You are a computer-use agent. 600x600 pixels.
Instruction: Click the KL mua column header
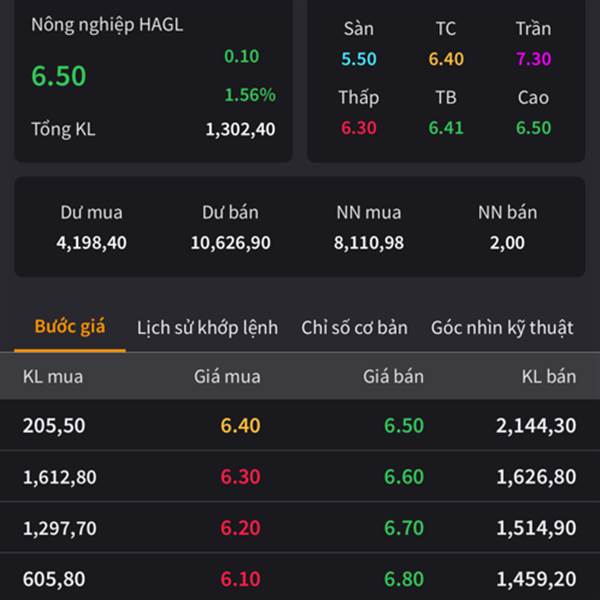(x=53, y=376)
